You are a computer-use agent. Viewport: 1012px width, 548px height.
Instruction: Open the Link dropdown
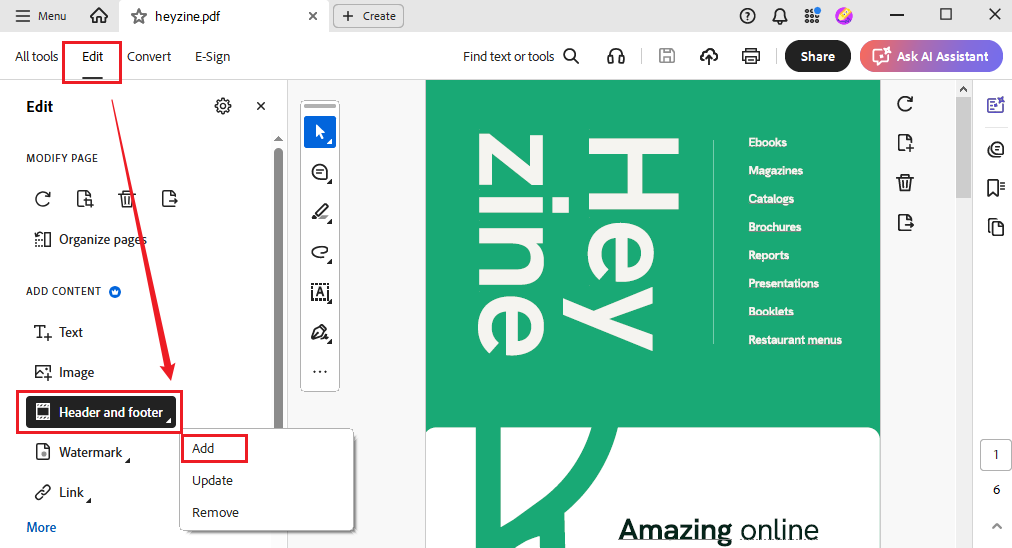(x=62, y=492)
